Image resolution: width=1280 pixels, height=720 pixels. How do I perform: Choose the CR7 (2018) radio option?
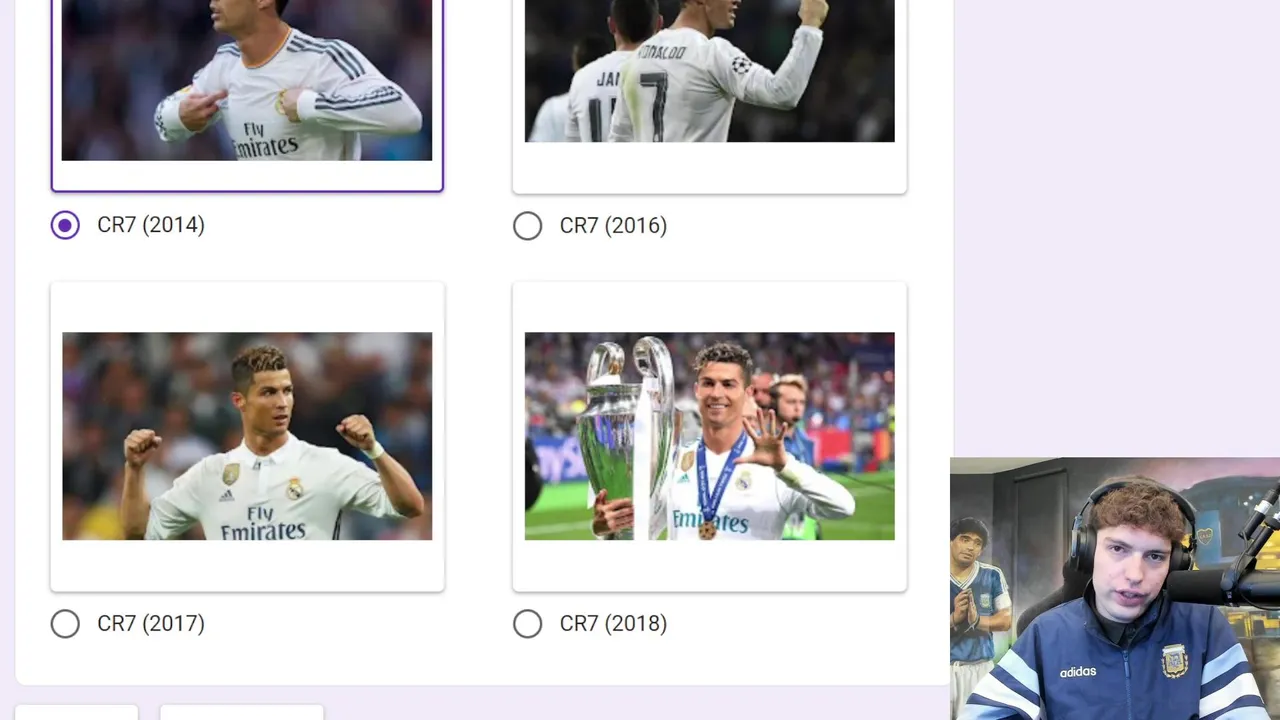[x=527, y=624]
